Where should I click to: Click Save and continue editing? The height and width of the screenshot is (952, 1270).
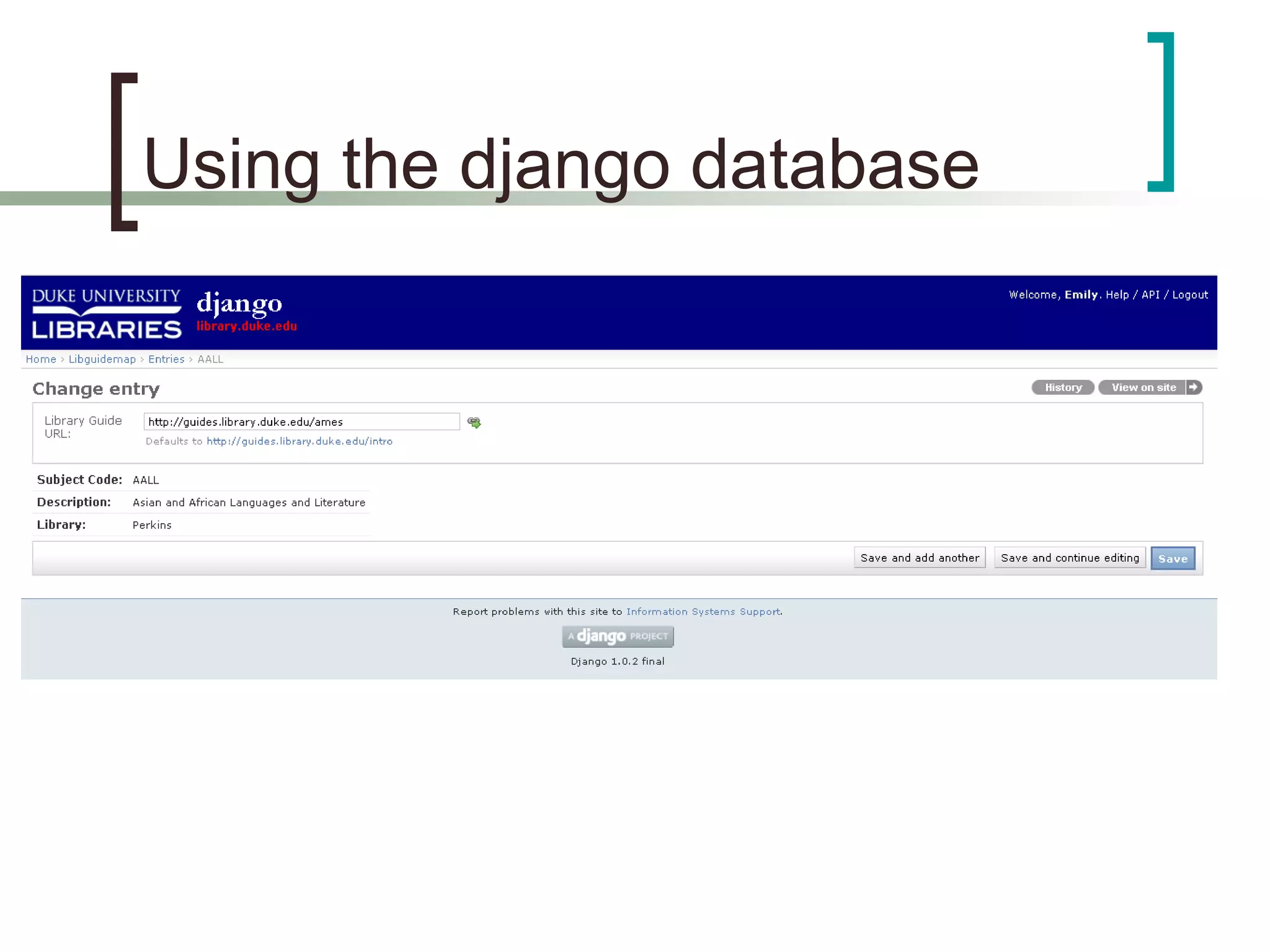point(1070,558)
